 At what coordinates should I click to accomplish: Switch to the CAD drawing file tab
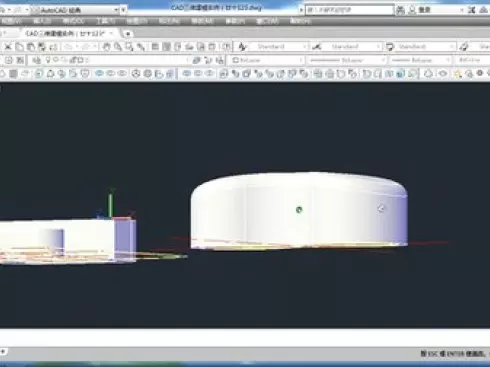[x=66, y=33]
